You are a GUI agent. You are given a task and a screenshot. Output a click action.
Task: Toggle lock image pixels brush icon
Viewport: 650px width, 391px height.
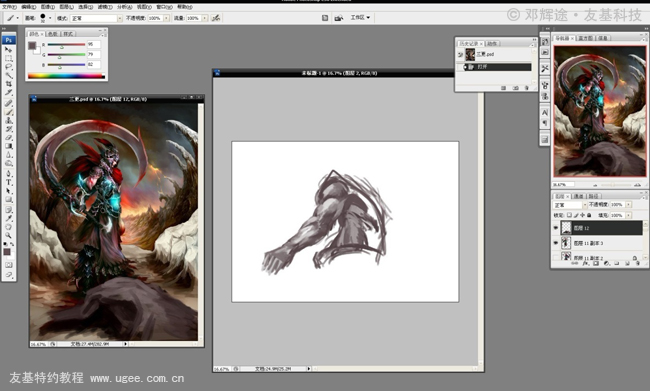click(x=576, y=215)
